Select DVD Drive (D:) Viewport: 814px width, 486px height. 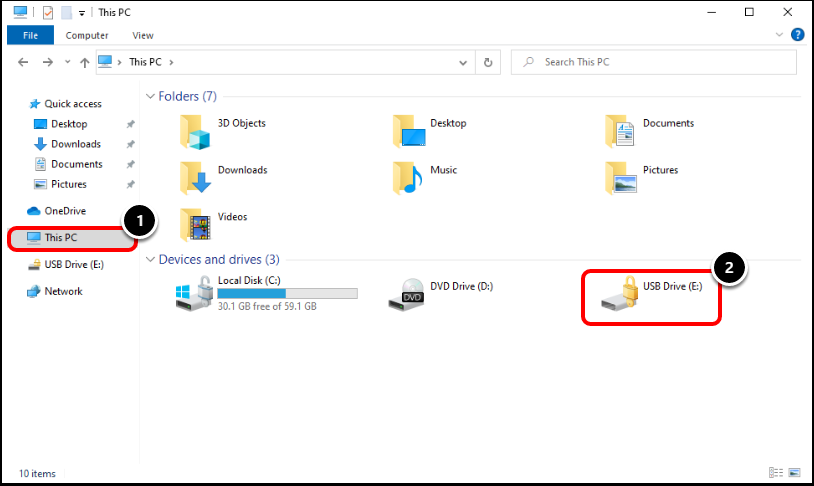click(441, 294)
